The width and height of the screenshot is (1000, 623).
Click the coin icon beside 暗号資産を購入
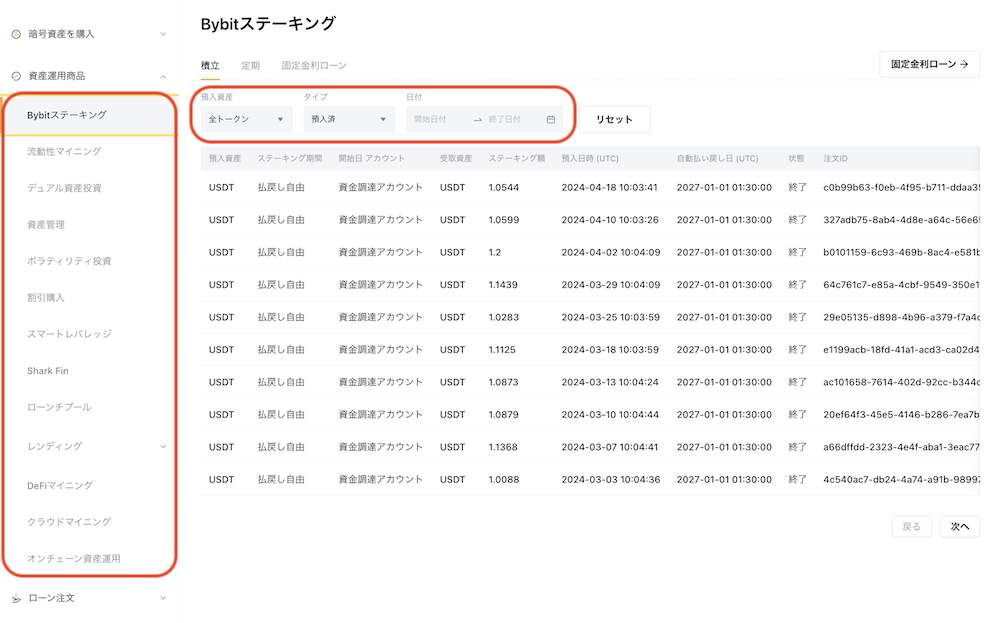[17, 34]
